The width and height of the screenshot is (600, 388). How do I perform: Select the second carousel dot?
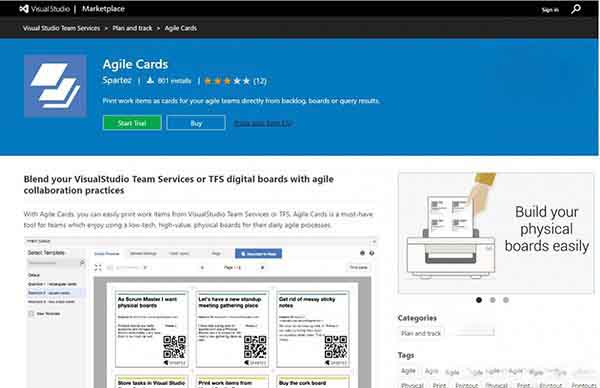(492, 300)
